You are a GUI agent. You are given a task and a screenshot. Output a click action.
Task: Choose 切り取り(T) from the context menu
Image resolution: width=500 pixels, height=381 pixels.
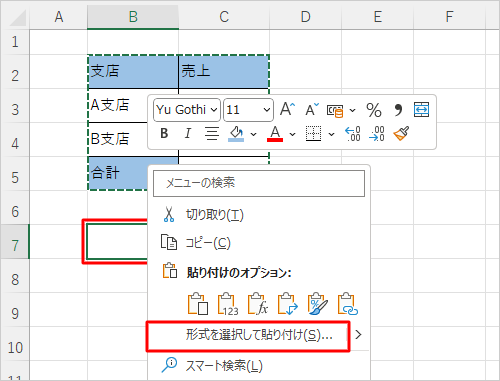pyautogui.click(x=259, y=215)
